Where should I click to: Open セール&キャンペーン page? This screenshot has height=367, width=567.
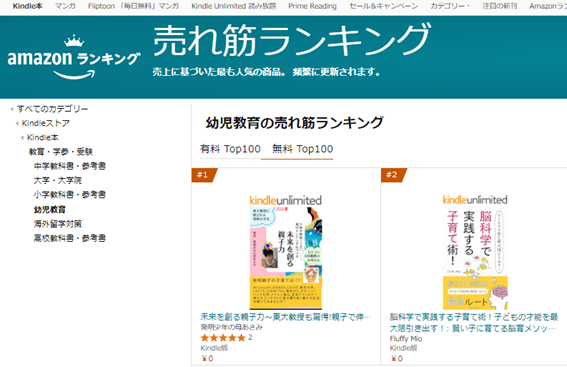pyautogui.click(x=383, y=6)
